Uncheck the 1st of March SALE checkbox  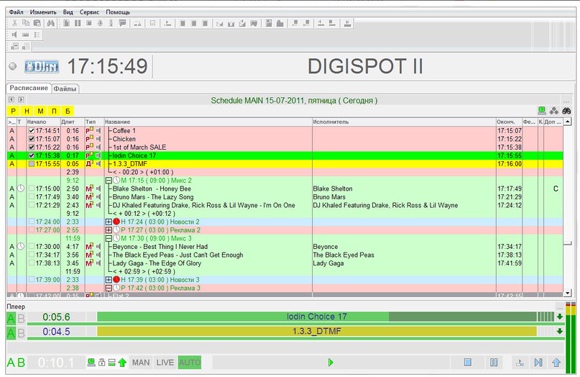click(x=31, y=147)
